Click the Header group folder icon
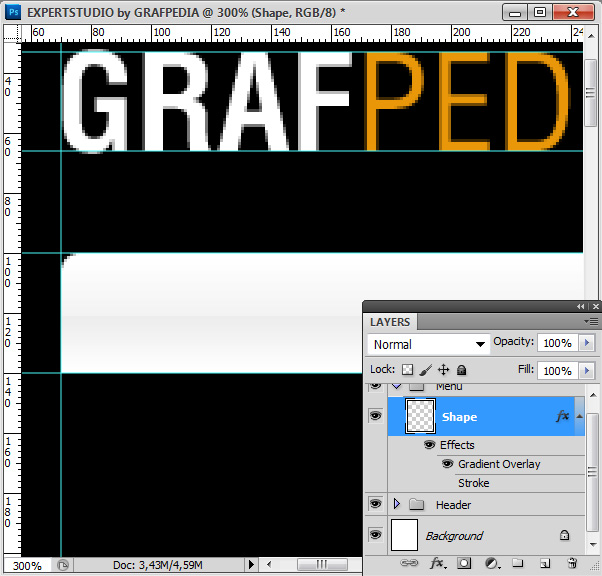The image size is (602, 576). pyautogui.click(x=417, y=504)
